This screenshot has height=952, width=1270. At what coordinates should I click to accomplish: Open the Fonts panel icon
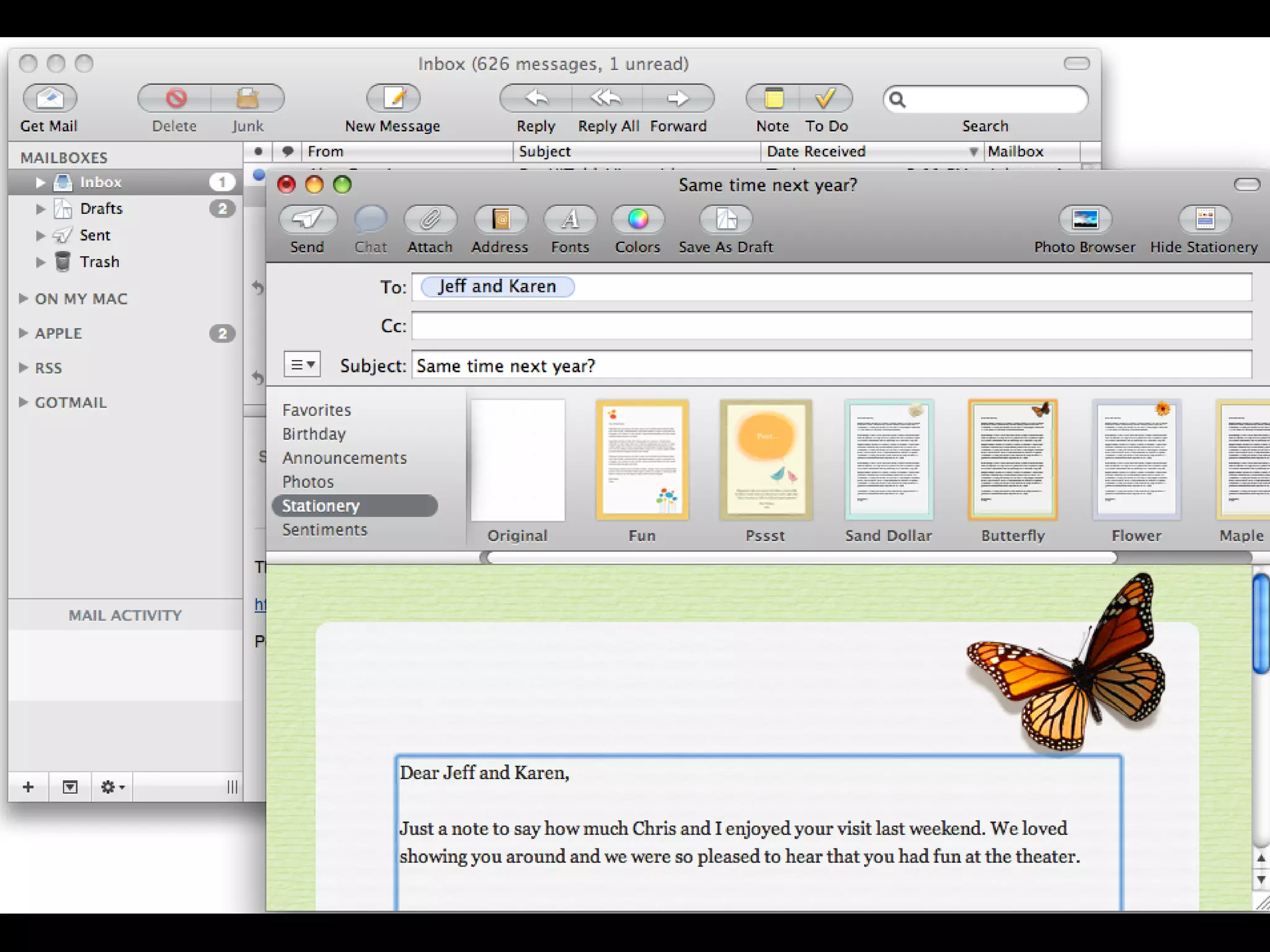tap(570, 219)
